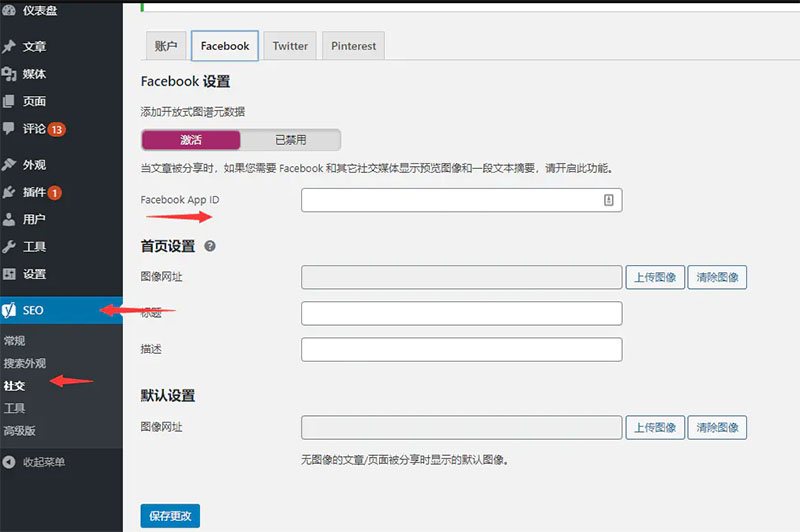This screenshot has width=800, height=532.
Task: Click the 'Facebook 设置' heading
Action: pos(185,82)
